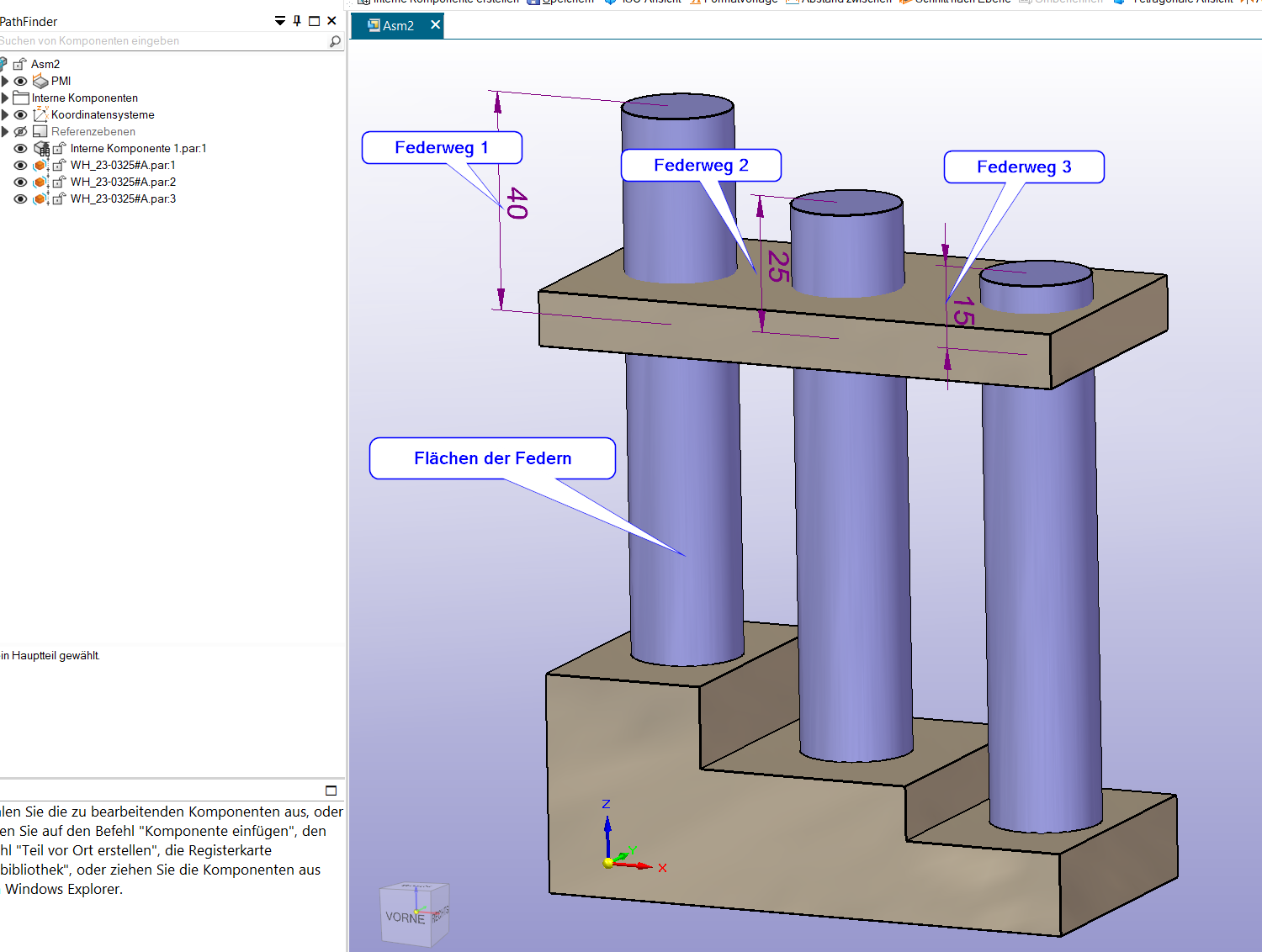Select the Referenzebenen label

pos(93,131)
